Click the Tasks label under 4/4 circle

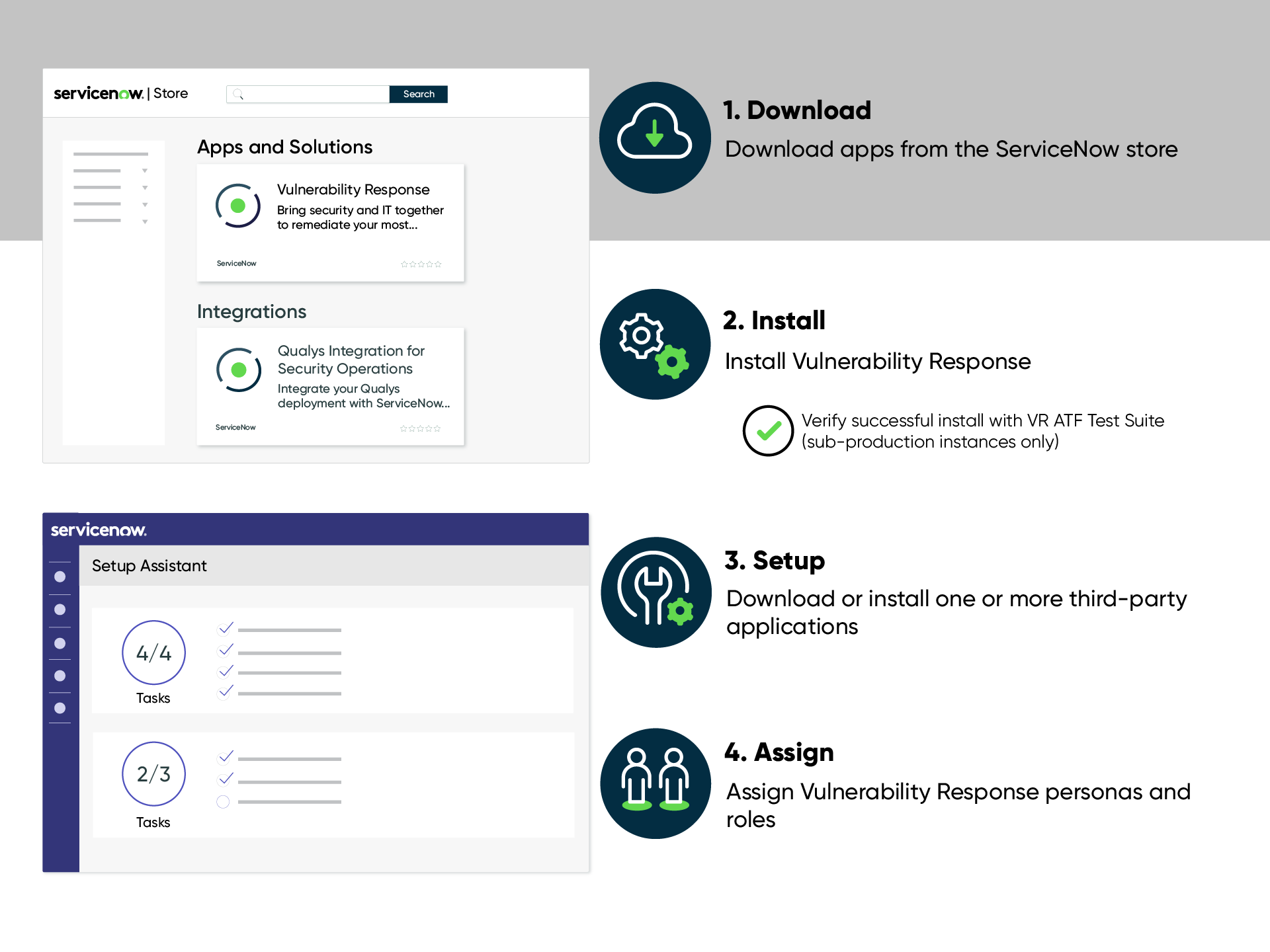153,698
